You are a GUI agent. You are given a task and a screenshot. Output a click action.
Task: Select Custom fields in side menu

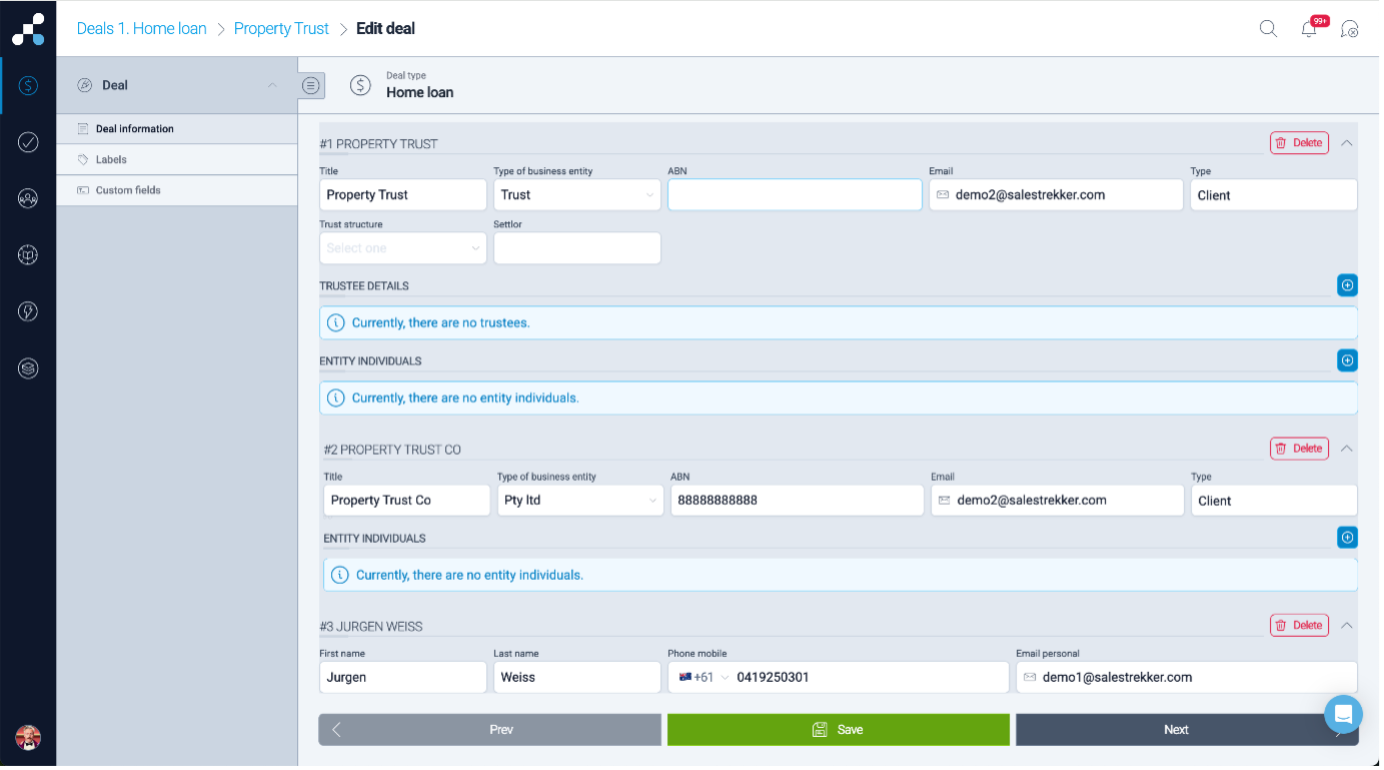coord(177,190)
